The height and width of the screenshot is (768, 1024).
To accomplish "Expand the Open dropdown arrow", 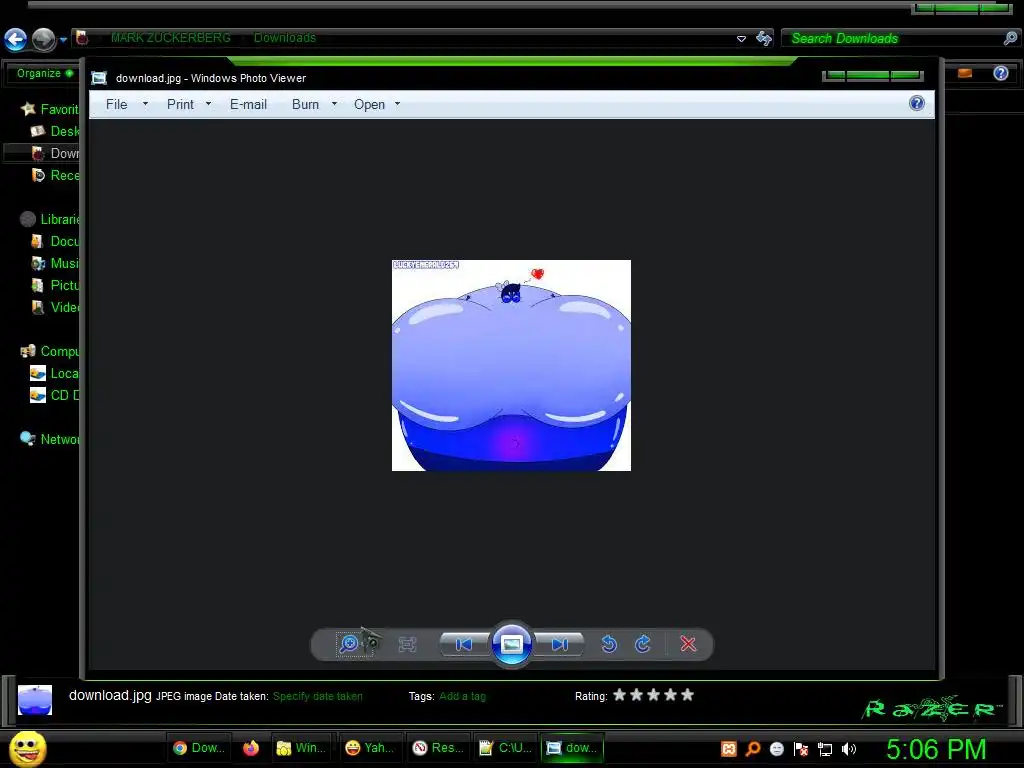I will pos(397,103).
